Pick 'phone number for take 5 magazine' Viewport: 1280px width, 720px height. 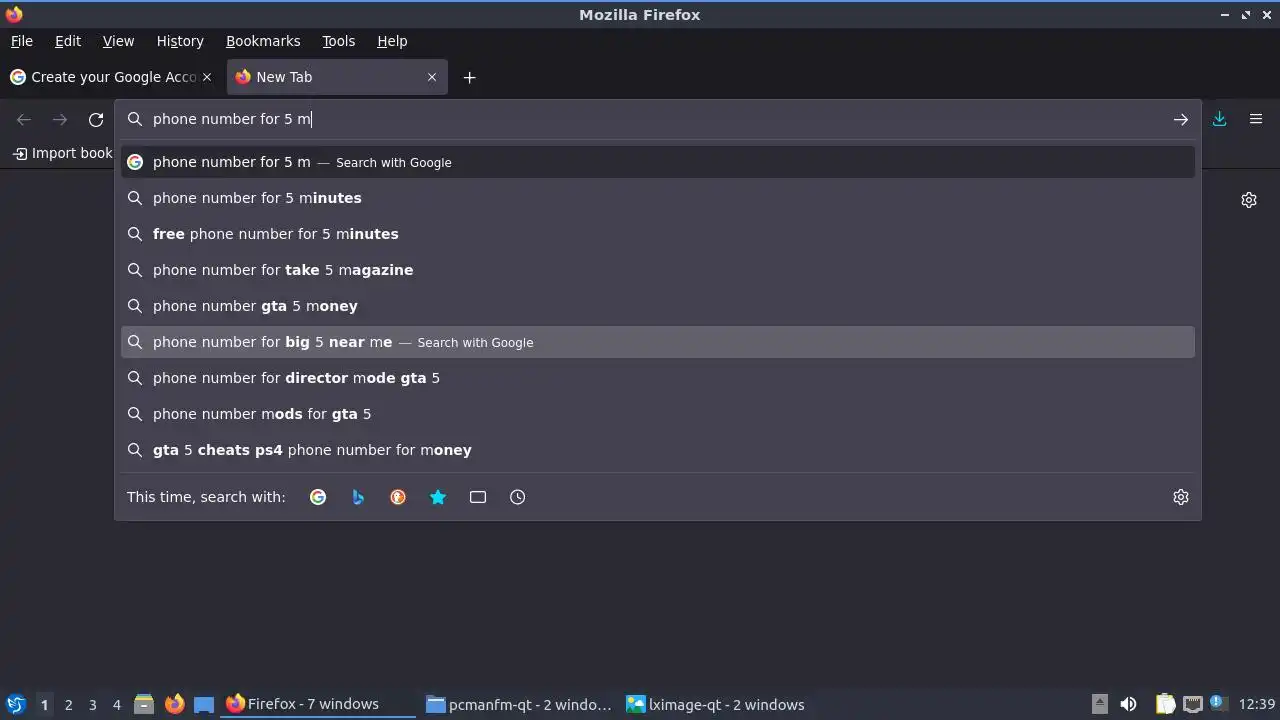(658, 270)
